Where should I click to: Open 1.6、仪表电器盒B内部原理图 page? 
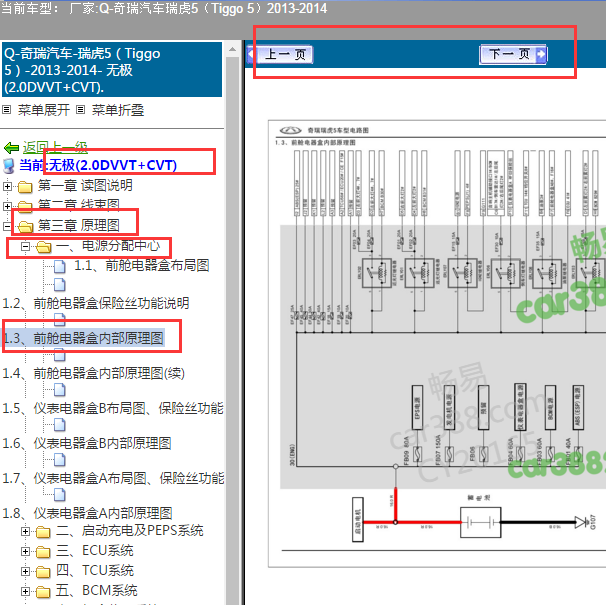click(x=87, y=443)
